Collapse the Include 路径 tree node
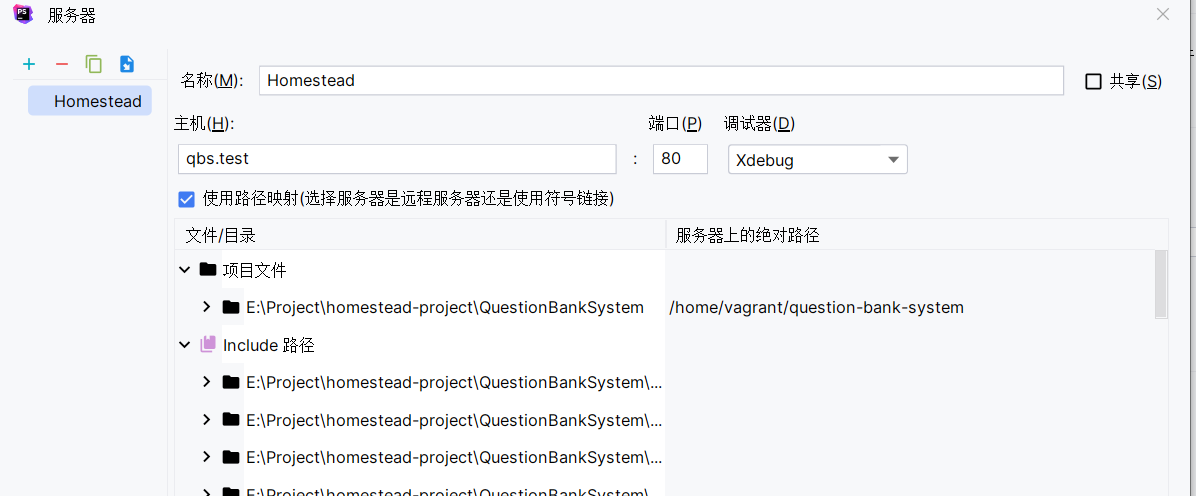 coord(185,345)
